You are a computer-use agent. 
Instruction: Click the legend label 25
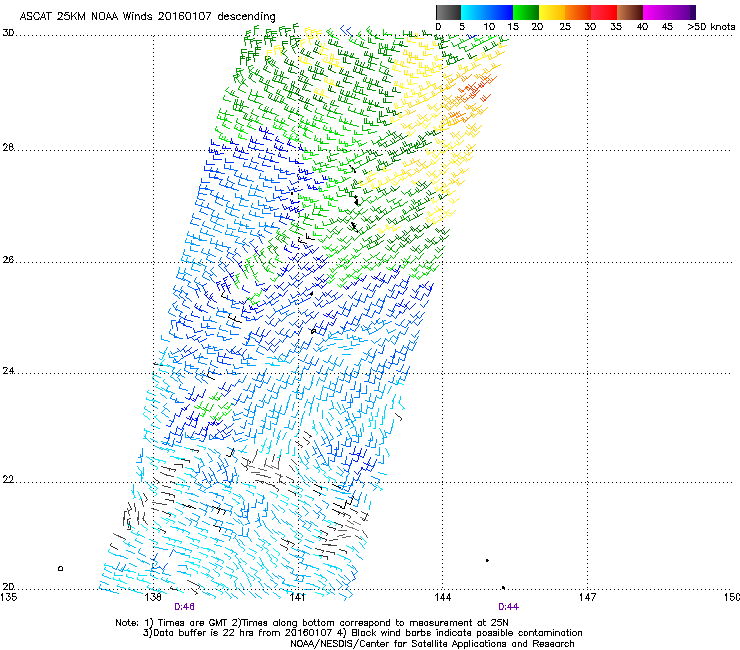coord(565,27)
